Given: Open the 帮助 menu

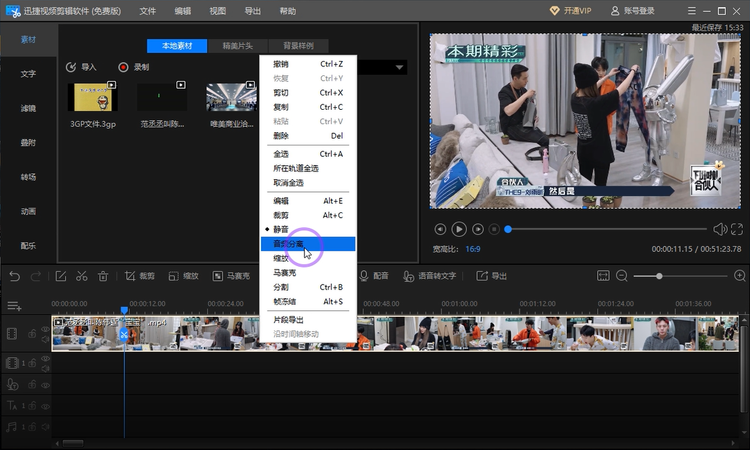Looking at the screenshot, I should pos(287,11).
